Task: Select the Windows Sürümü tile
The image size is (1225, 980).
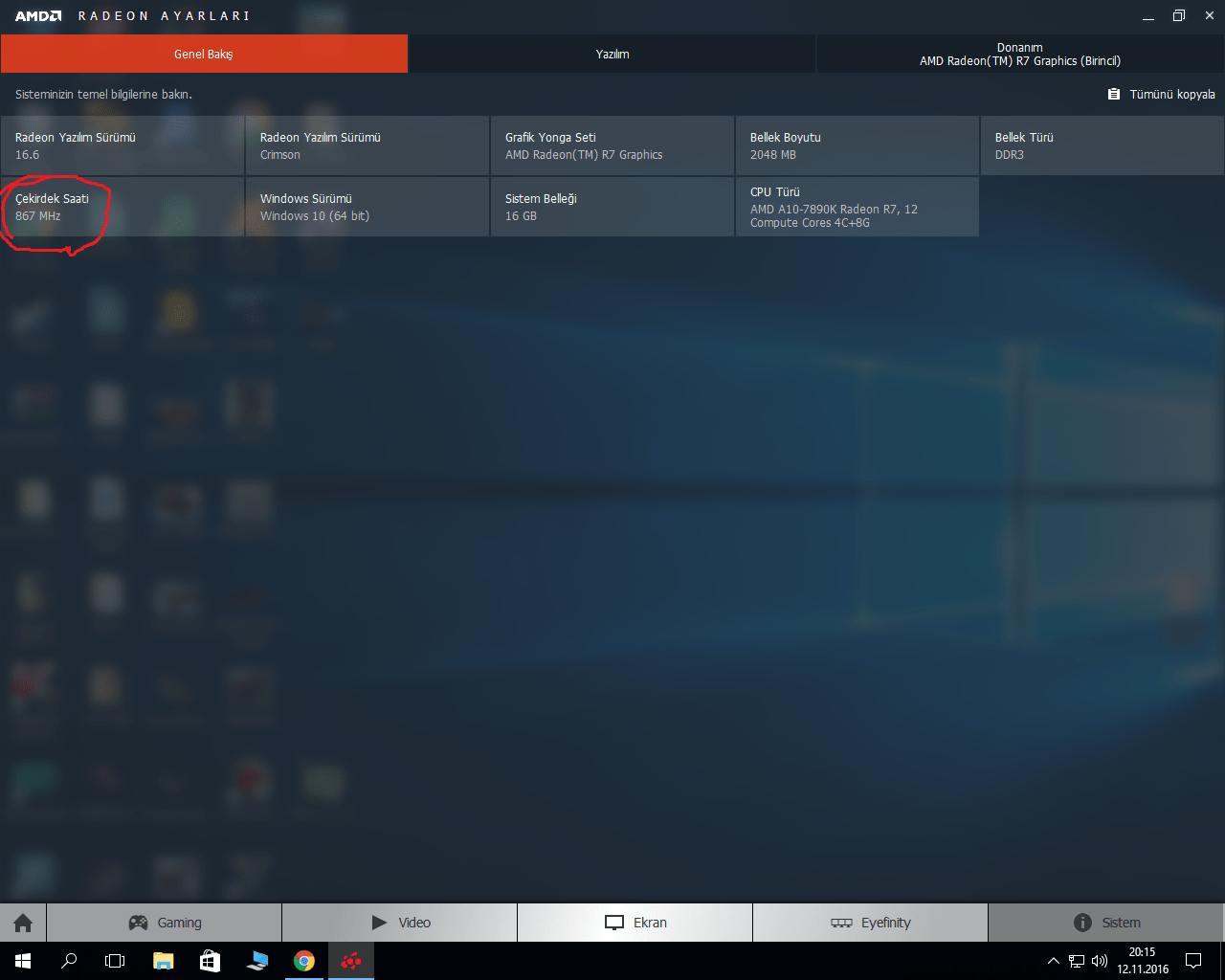Action: click(x=367, y=207)
